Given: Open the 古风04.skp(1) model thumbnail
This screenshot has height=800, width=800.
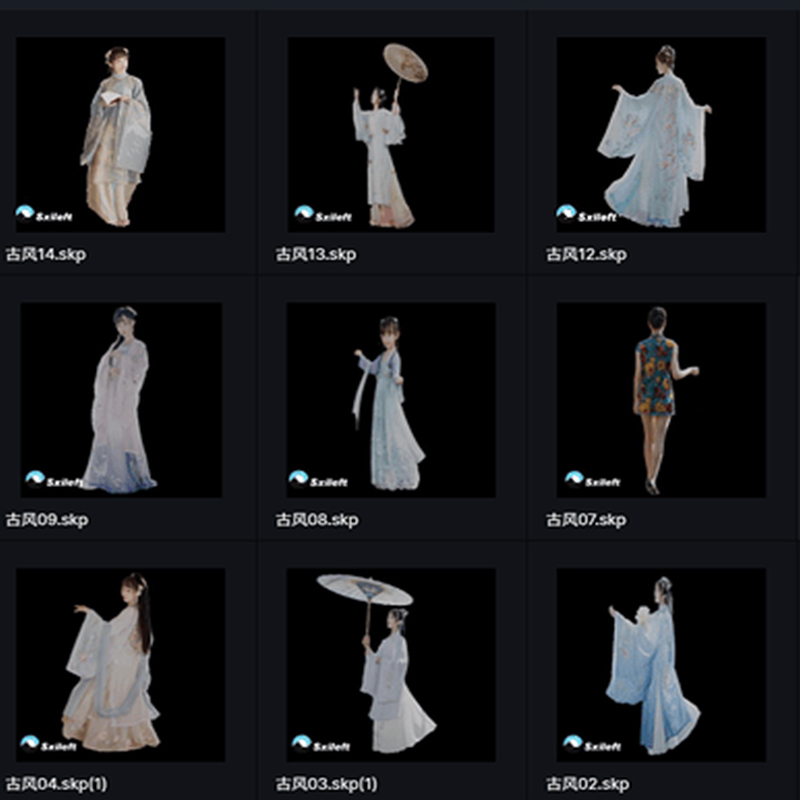Looking at the screenshot, I should tap(120, 665).
